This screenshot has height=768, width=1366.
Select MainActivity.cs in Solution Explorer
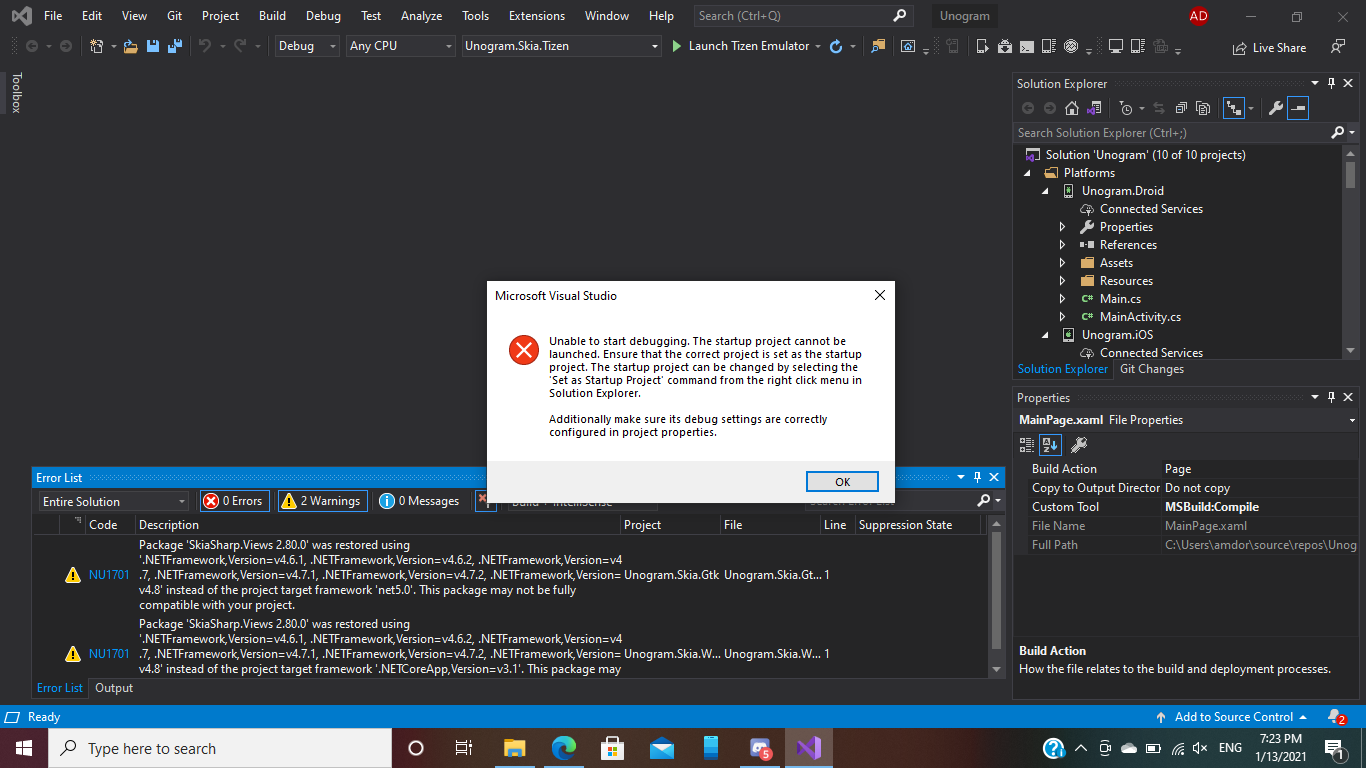tap(1140, 317)
